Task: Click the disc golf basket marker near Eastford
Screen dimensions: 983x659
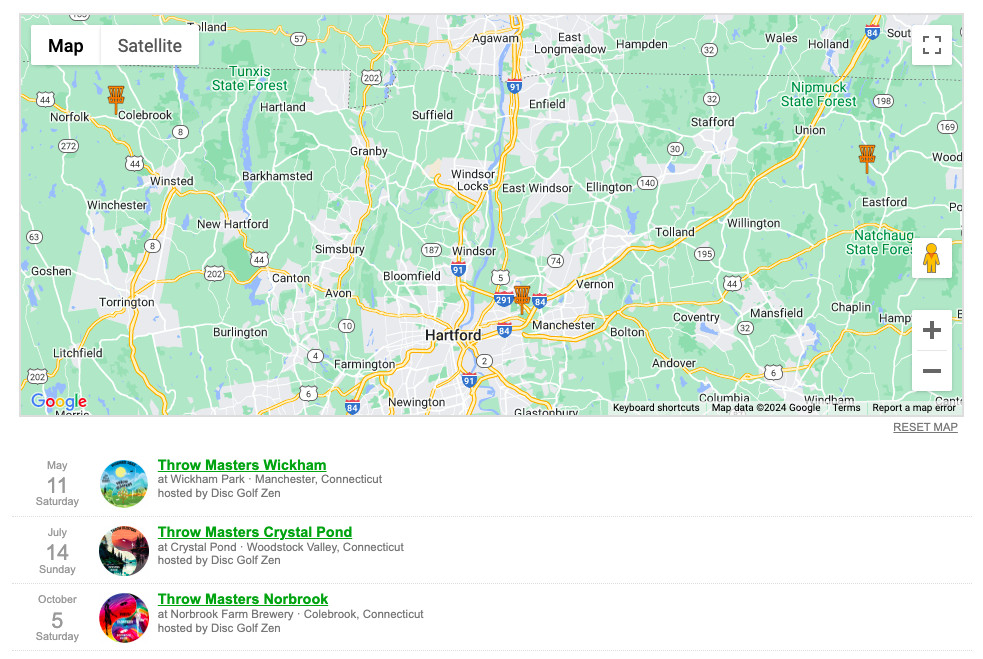Action: pos(867,158)
